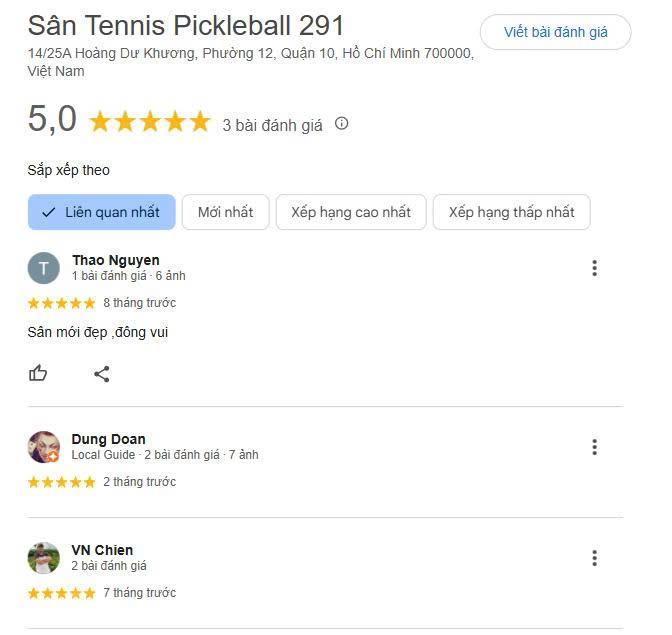Click the "3 bài đánh giá" review count
The height and width of the screenshot is (635, 672).
pos(272,125)
